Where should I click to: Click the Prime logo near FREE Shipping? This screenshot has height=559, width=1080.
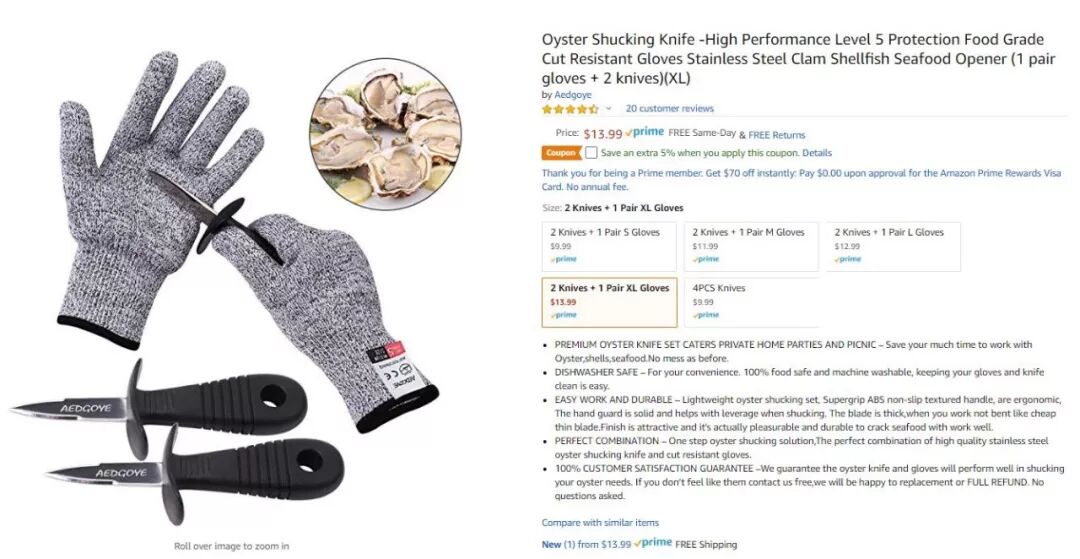tap(652, 543)
